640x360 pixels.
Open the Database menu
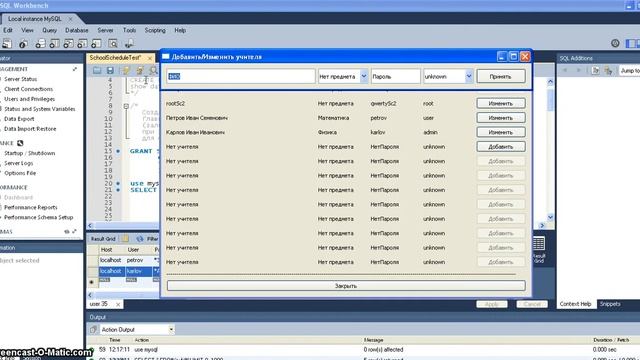tap(77, 30)
